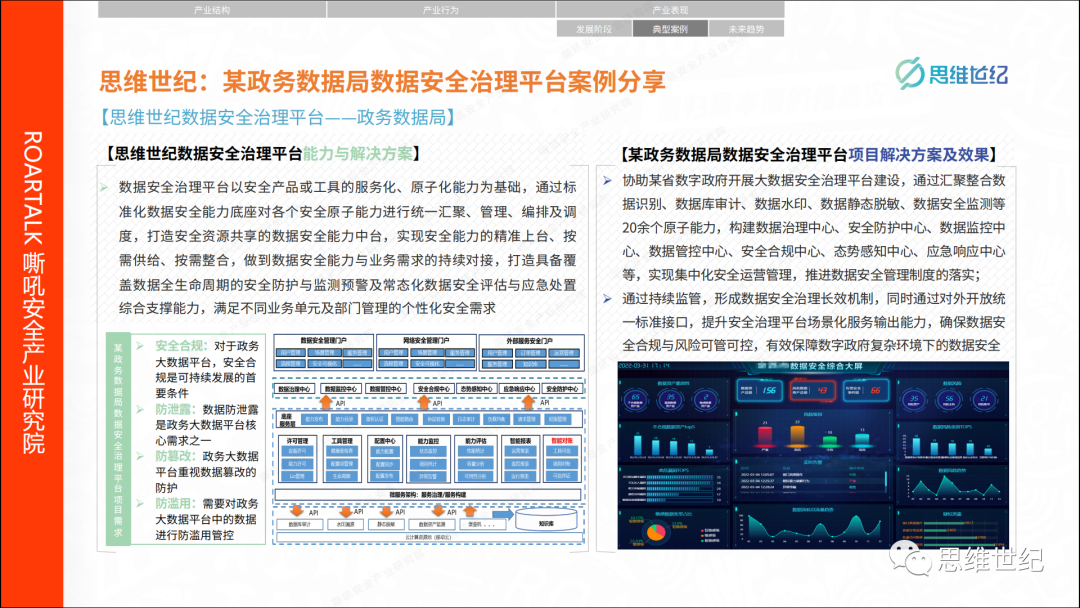The image size is (1080, 608).
Task: Click the 知识库 cylinder database shape
Action: pos(546,520)
